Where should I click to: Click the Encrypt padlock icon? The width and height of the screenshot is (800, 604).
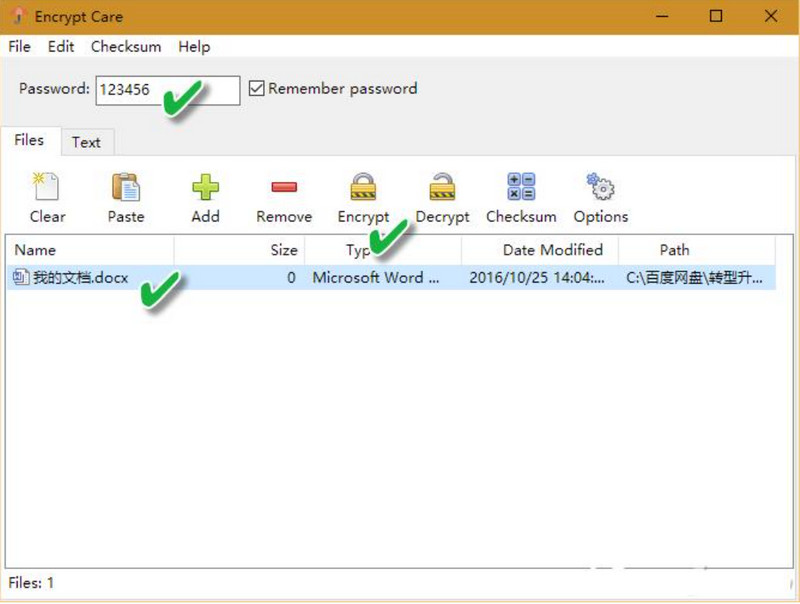click(363, 186)
